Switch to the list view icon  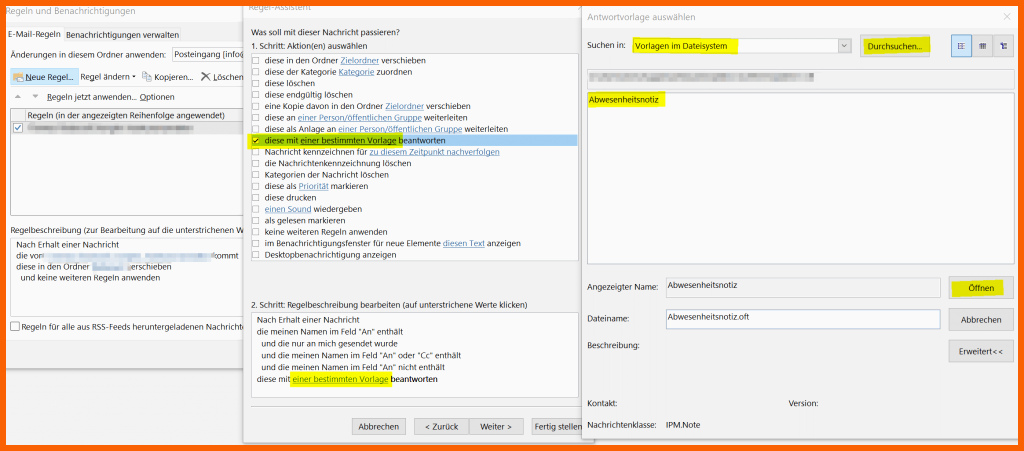pyautogui.click(x=961, y=46)
